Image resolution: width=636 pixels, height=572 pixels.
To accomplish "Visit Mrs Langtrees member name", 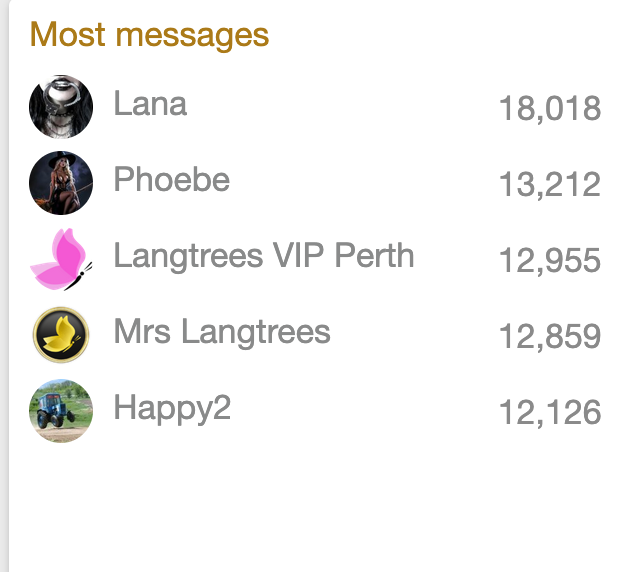I will pos(221,332).
